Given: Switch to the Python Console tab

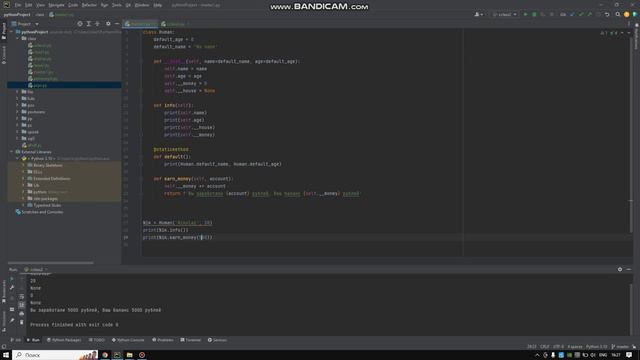Looking at the screenshot, I should (x=128, y=340).
